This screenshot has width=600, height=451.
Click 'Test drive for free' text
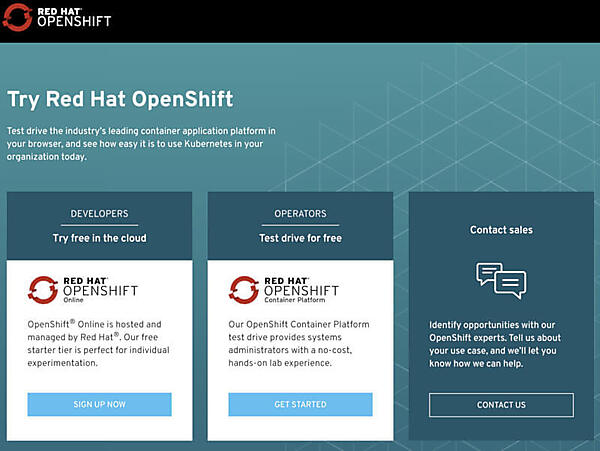pos(300,238)
